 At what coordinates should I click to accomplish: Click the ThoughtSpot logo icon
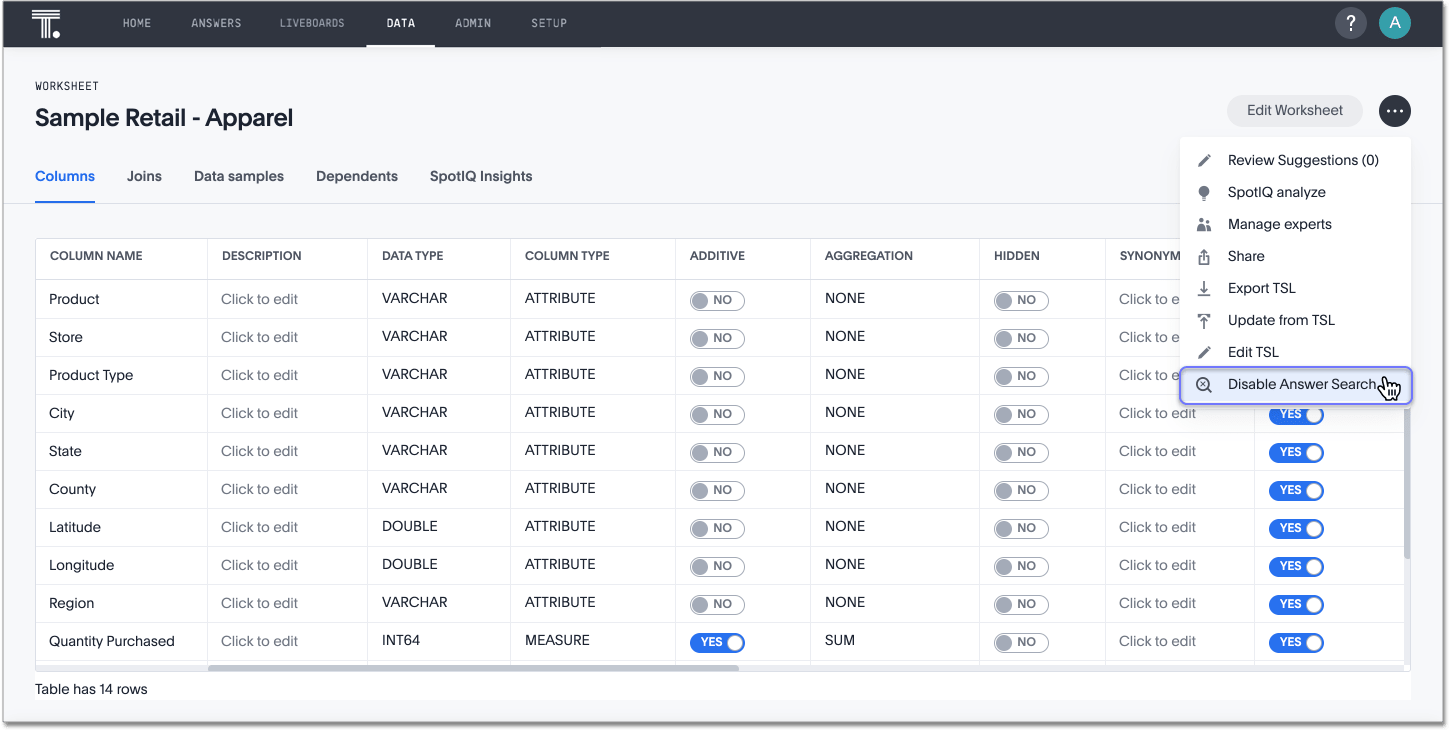(46, 23)
